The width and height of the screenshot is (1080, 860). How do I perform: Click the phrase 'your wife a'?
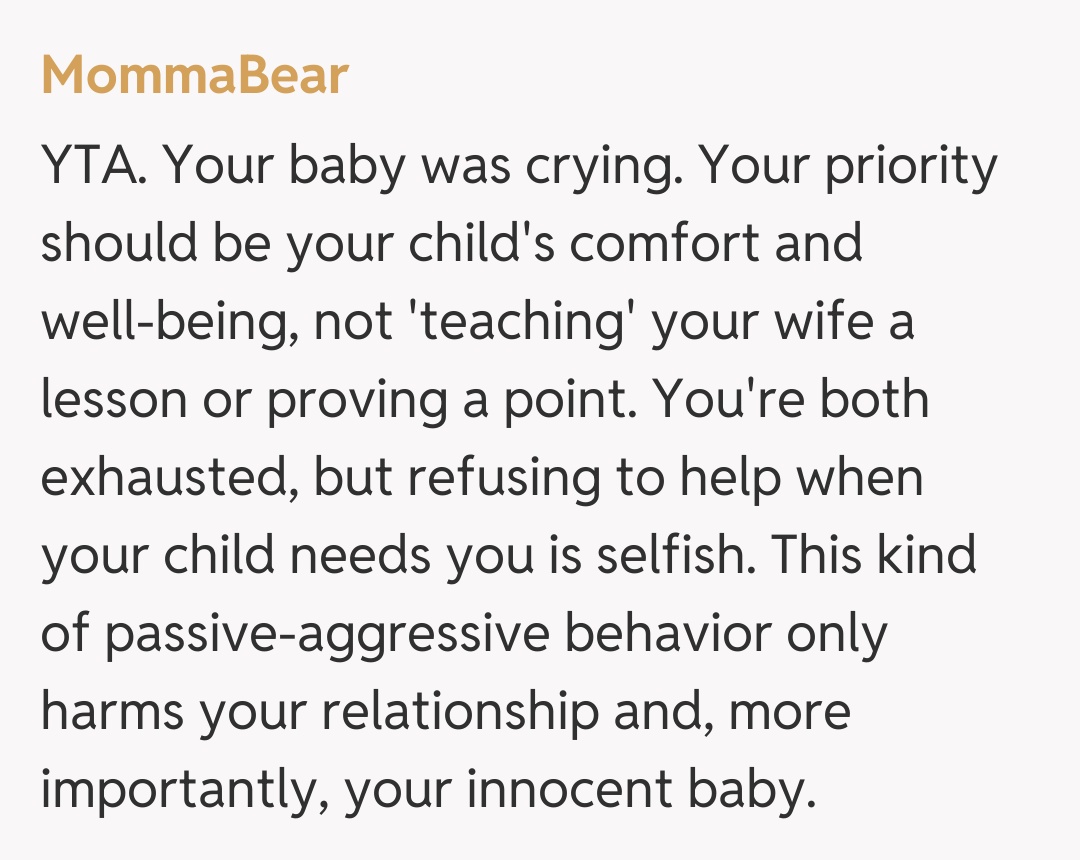[x=783, y=322]
